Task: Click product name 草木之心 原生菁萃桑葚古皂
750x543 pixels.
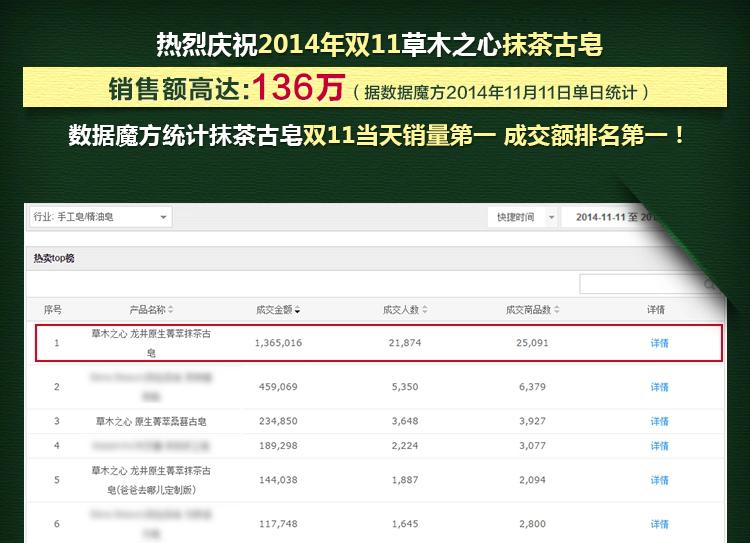Action: (x=151, y=421)
